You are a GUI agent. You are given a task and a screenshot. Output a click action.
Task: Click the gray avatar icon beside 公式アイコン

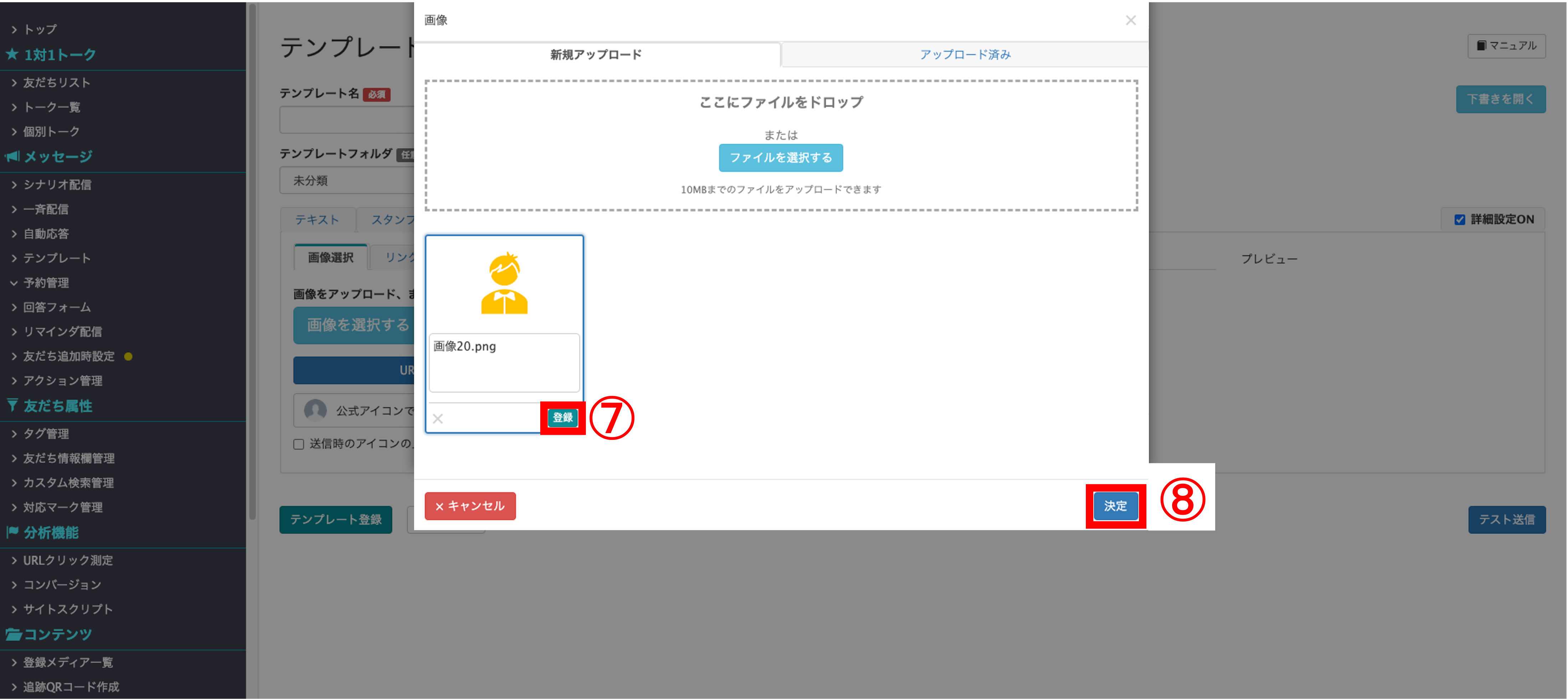(x=315, y=410)
